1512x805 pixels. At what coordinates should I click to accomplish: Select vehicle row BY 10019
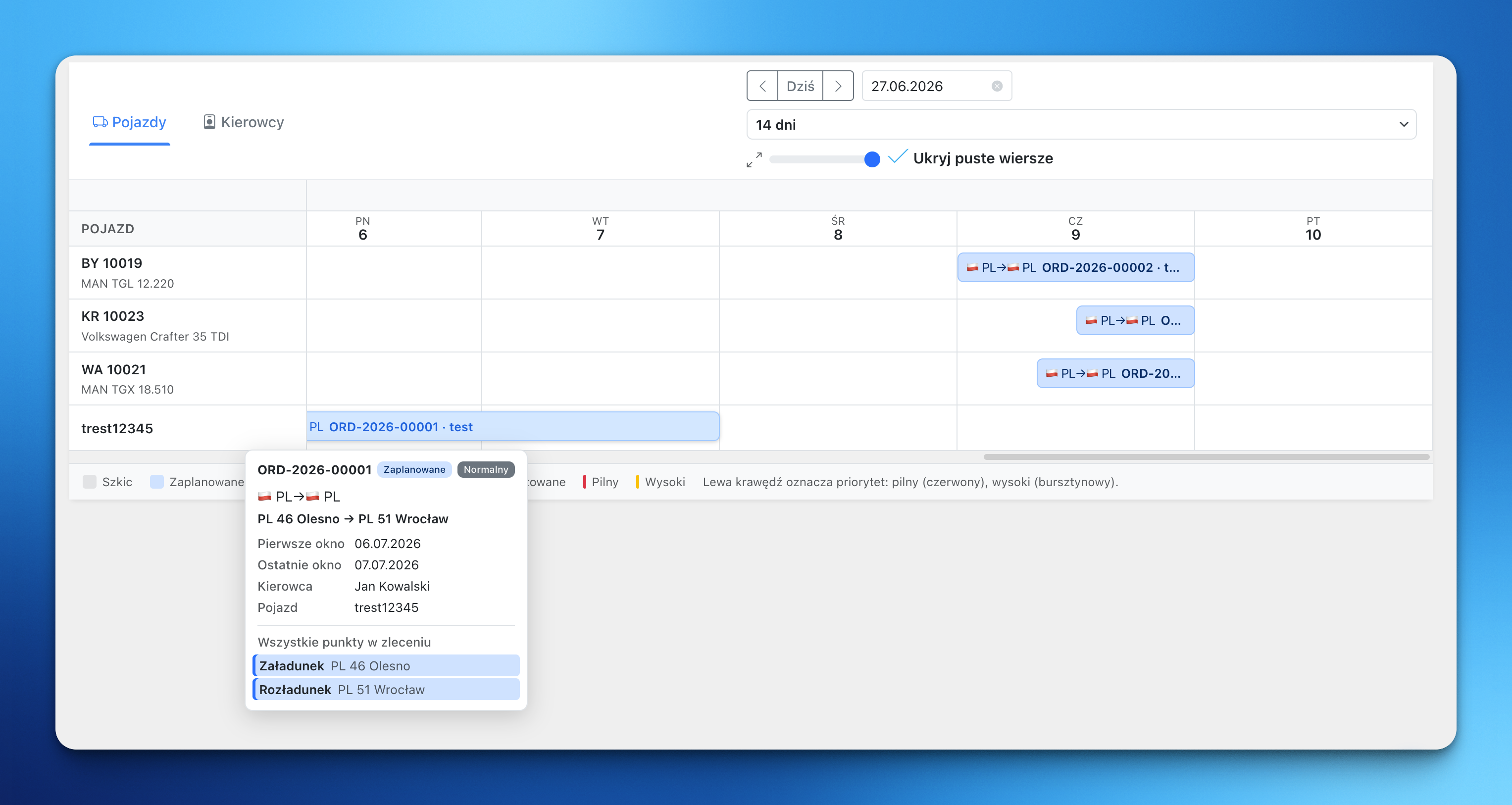pyautogui.click(x=188, y=273)
